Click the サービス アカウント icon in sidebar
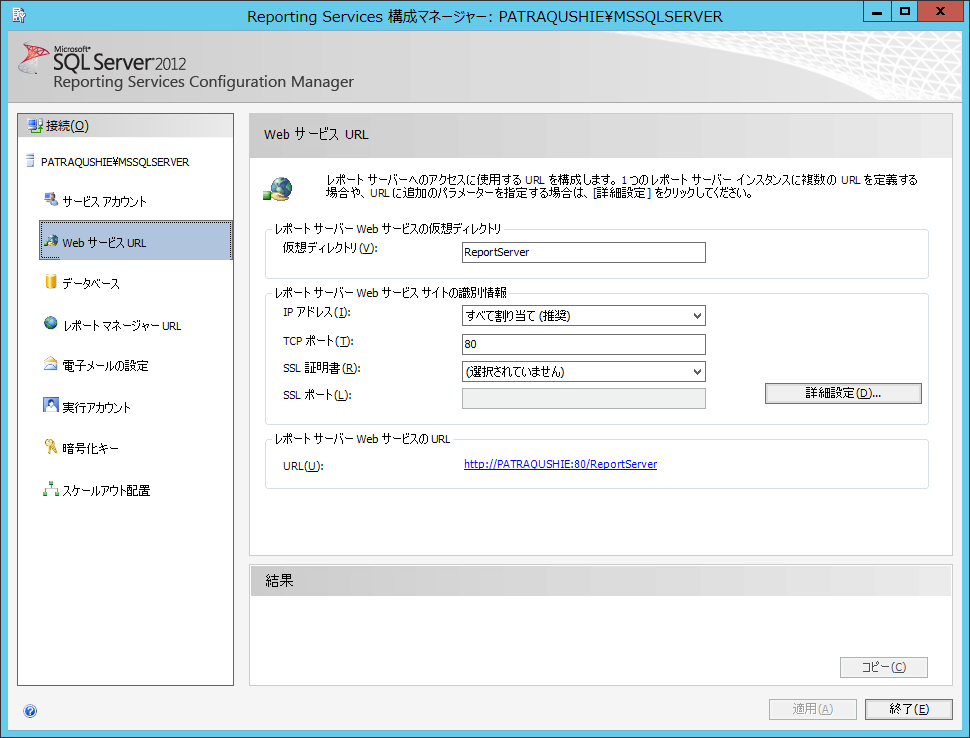The width and height of the screenshot is (970, 738). 51,199
